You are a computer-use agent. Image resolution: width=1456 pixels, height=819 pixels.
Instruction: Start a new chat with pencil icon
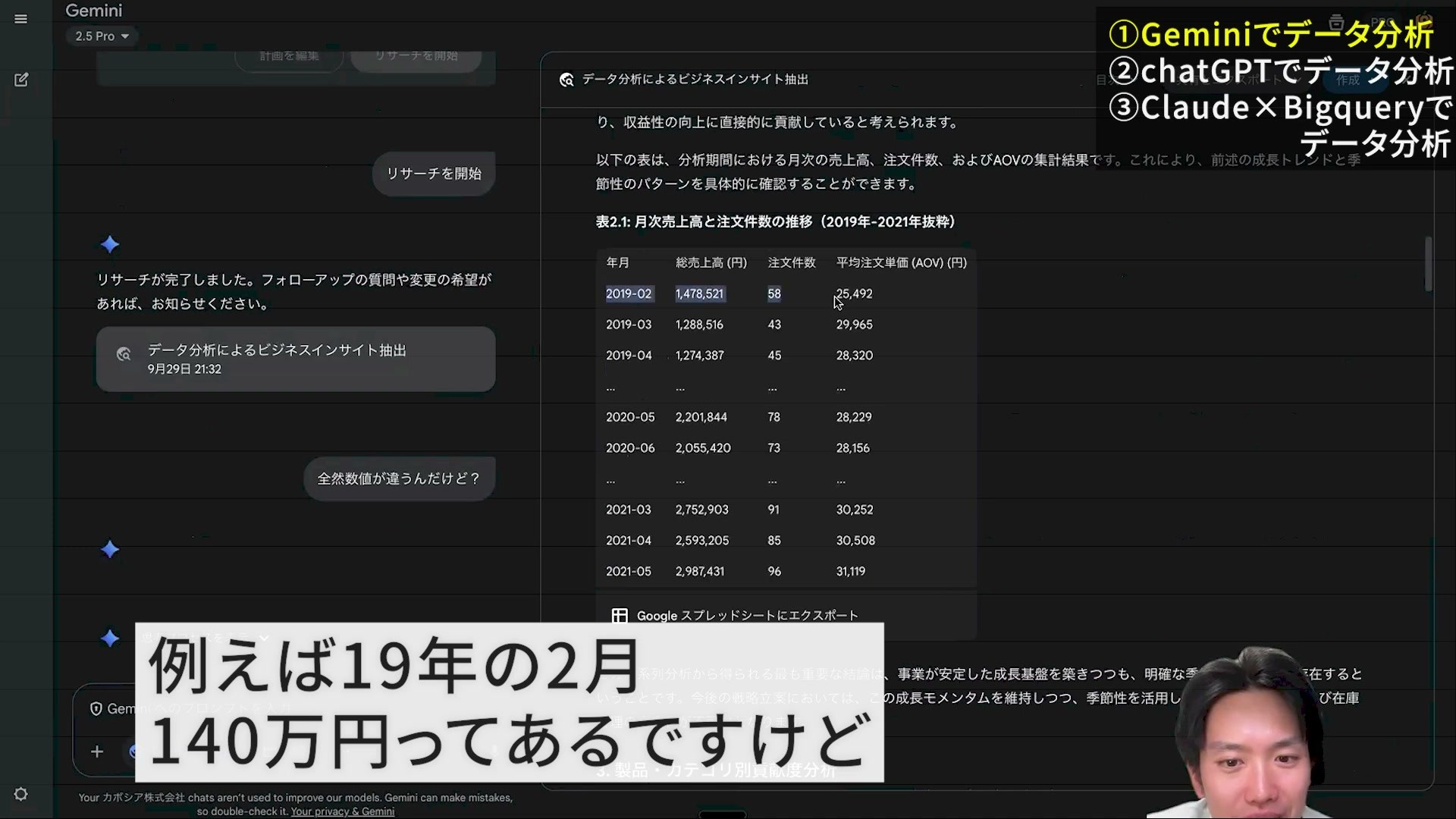(x=21, y=80)
